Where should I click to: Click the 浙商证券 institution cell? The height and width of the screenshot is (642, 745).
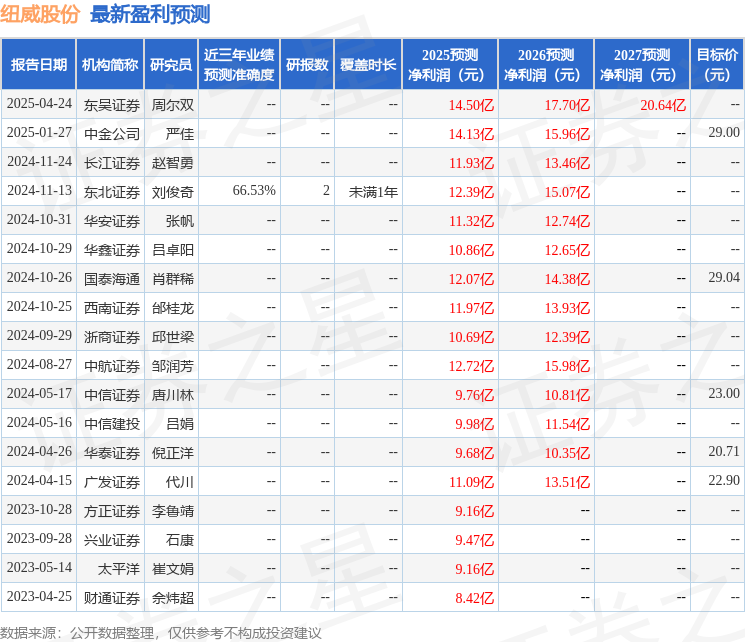112,337
